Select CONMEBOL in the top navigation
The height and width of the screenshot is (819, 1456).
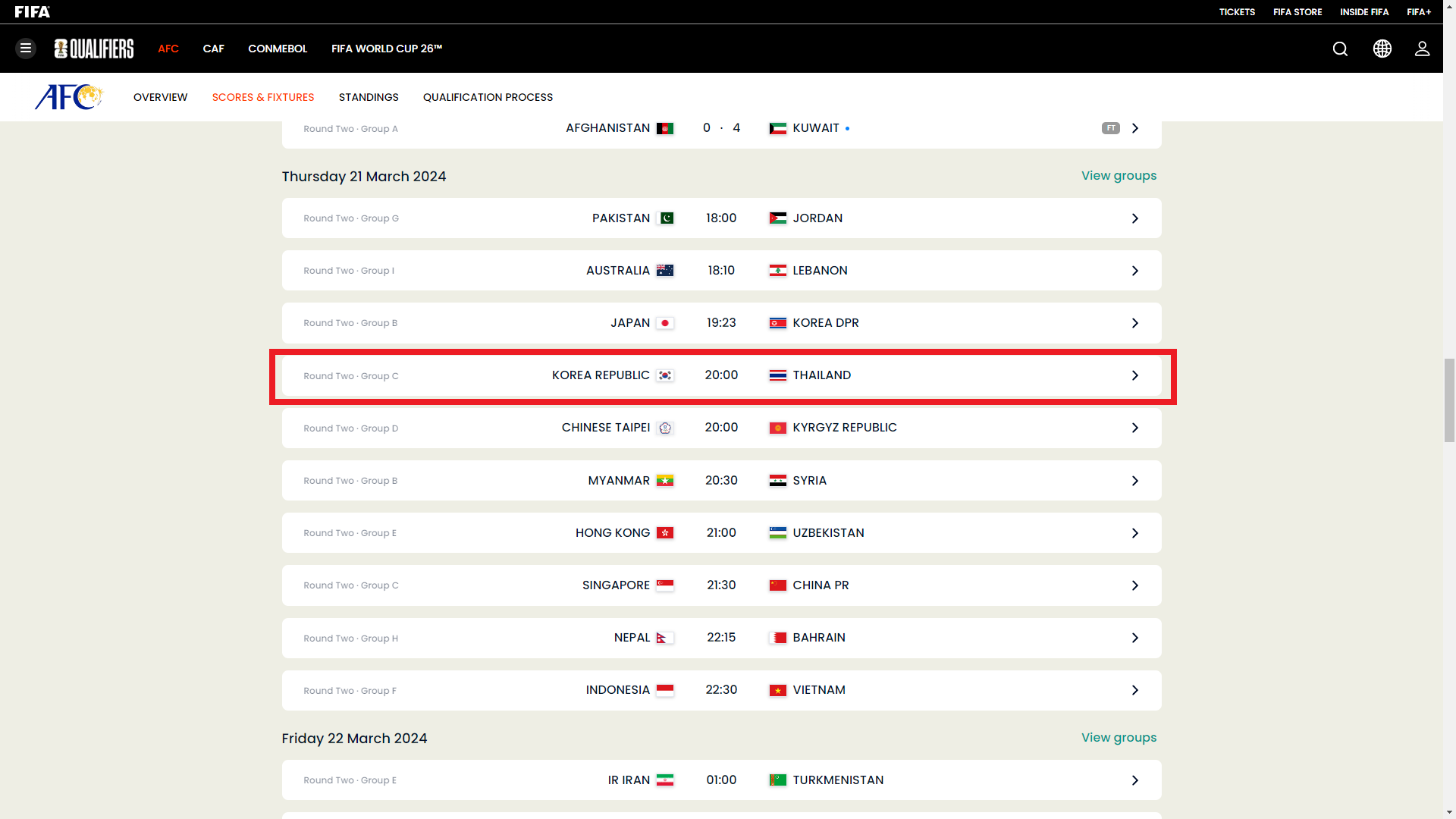click(x=278, y=49)
